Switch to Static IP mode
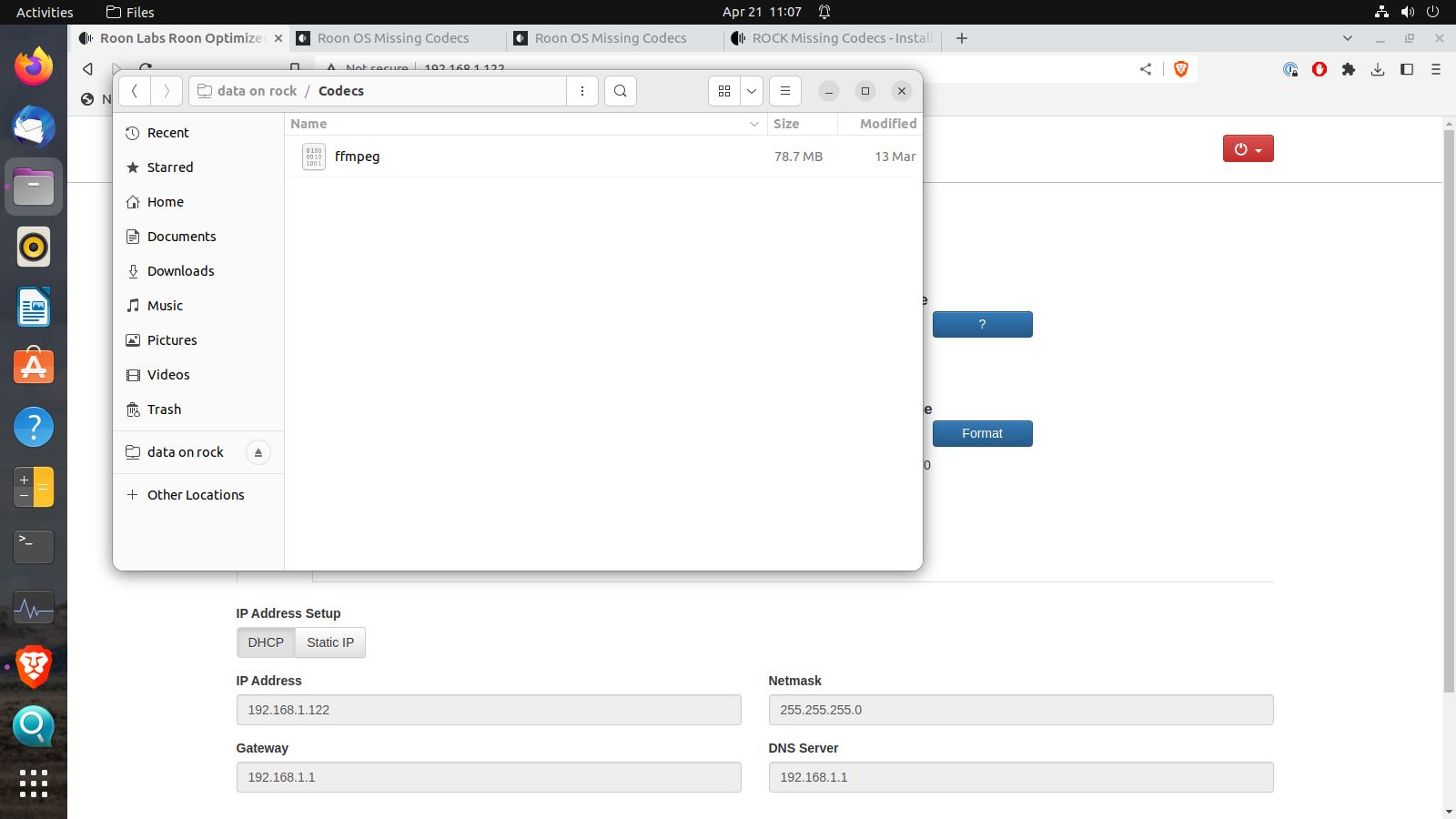Screen dimensions: 1456x819 tap(330, 642)
